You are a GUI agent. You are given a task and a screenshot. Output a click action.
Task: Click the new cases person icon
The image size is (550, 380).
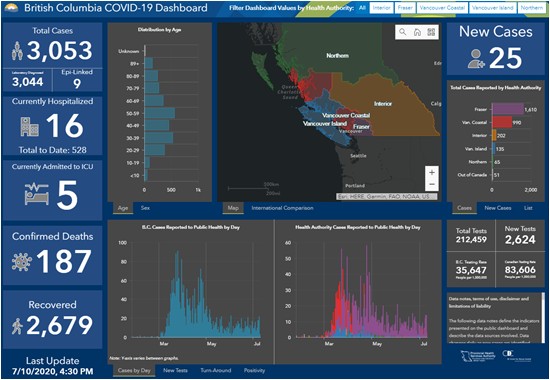[476, 59]
